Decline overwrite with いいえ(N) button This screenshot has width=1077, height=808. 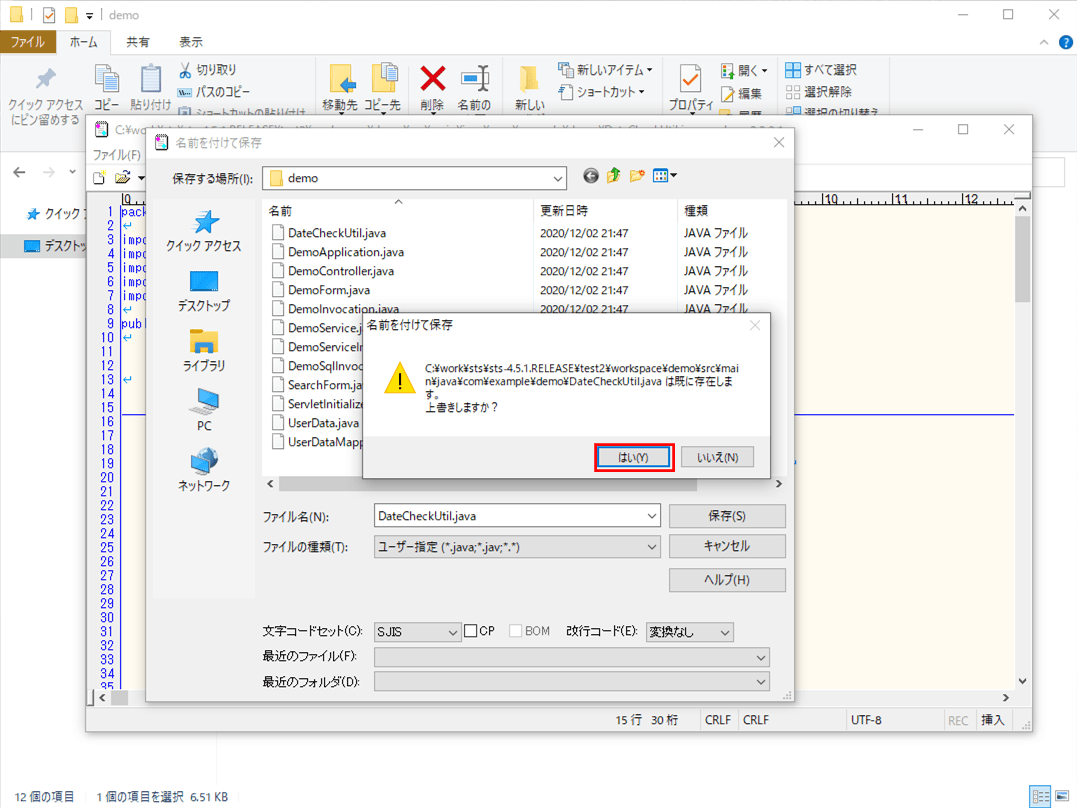[717, 457]
